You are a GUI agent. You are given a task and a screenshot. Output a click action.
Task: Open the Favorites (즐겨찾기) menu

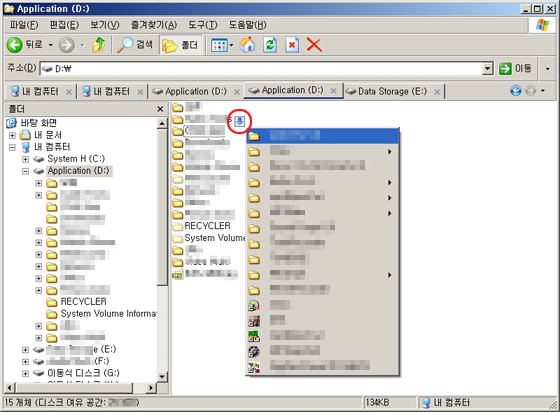(154, 25)
